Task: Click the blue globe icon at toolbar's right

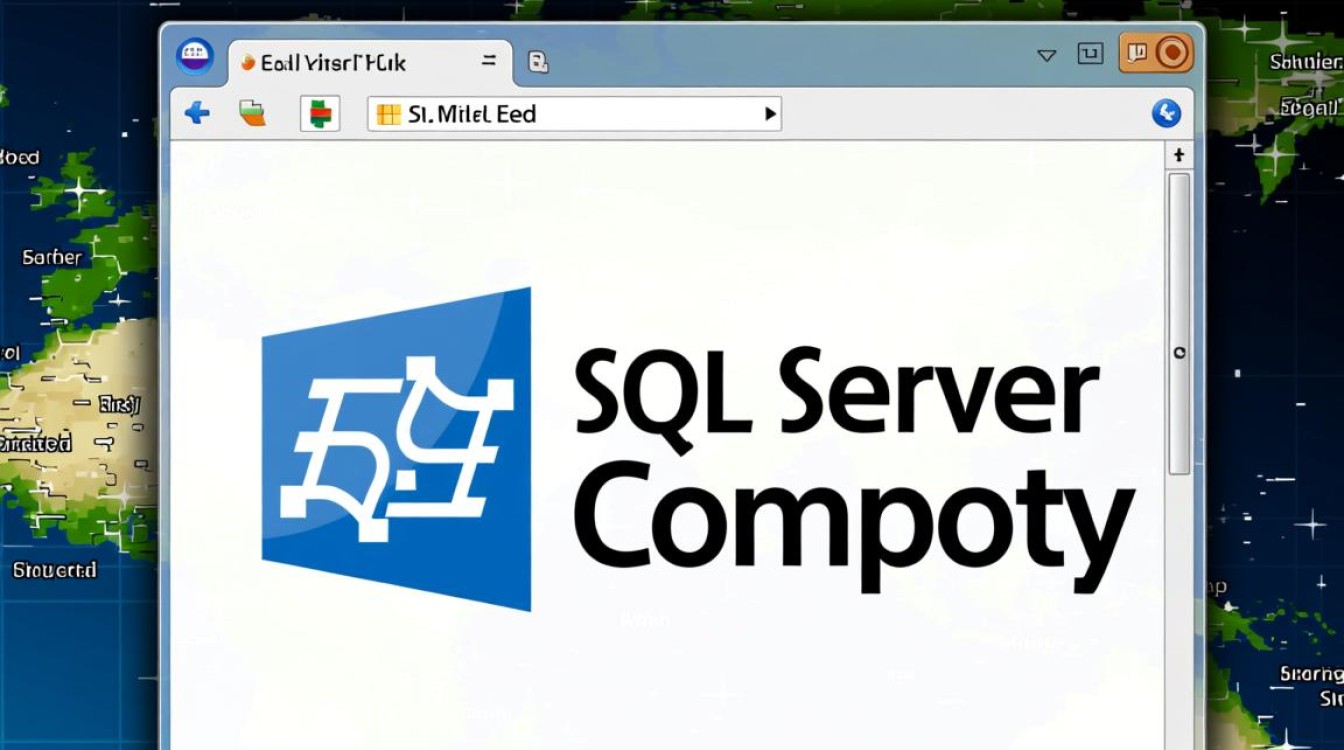Action: 1166,114
